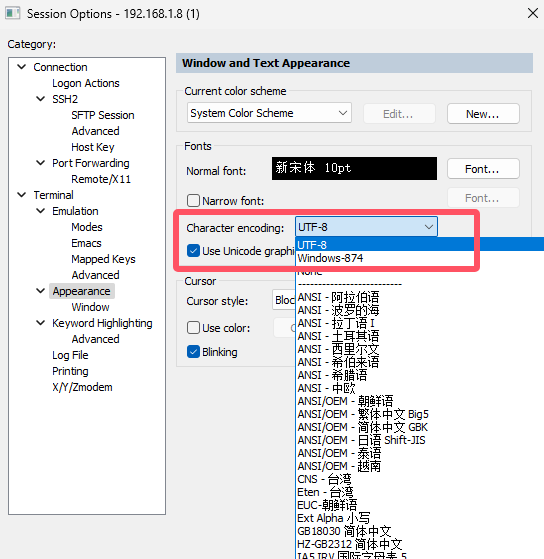Collapse the Emulation tree node
The width and height of the screenshot is (544, 559).
click(x=41, y=211)
